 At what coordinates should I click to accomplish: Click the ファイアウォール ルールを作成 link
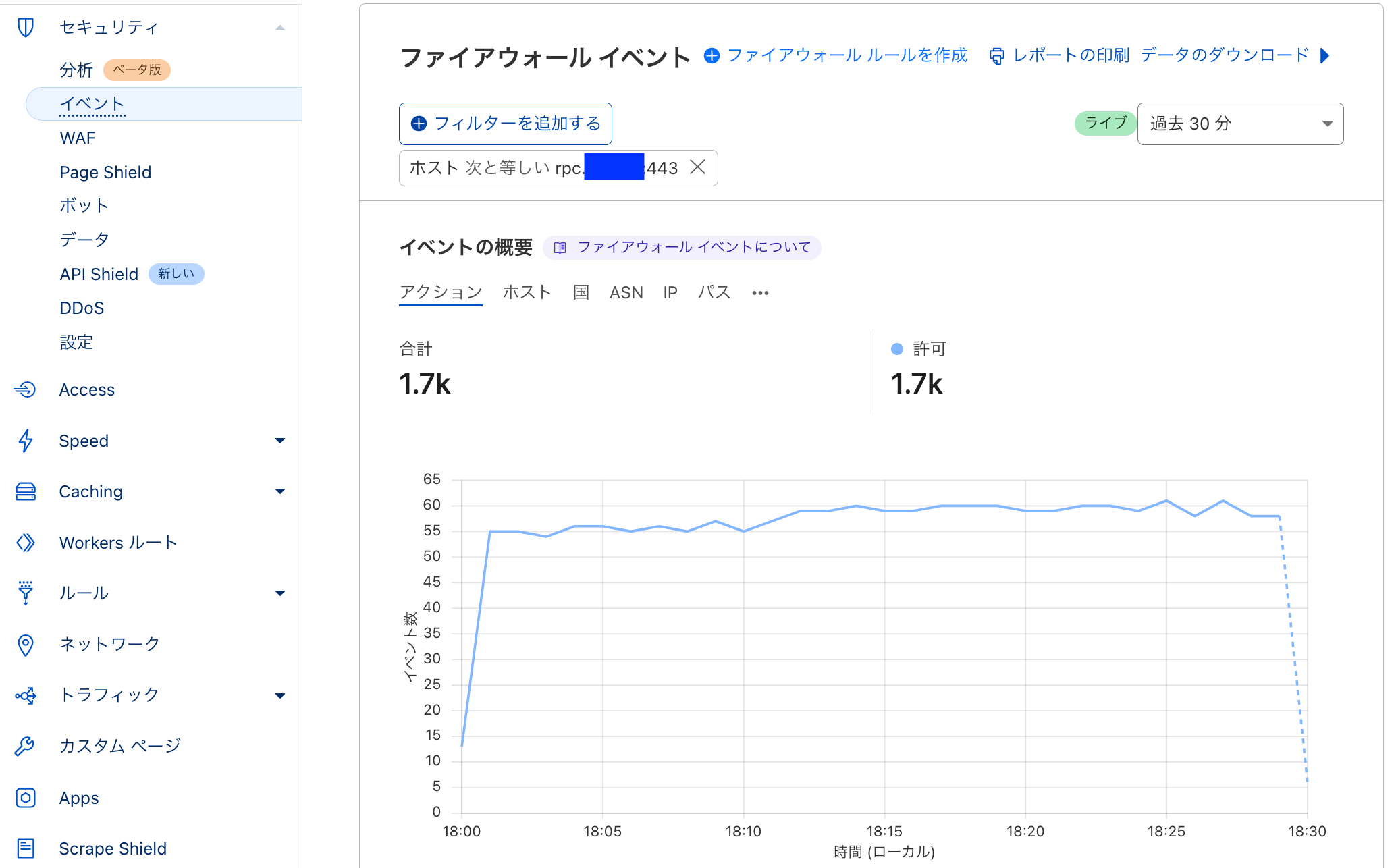pyautogui.click(x=847, y=55)
